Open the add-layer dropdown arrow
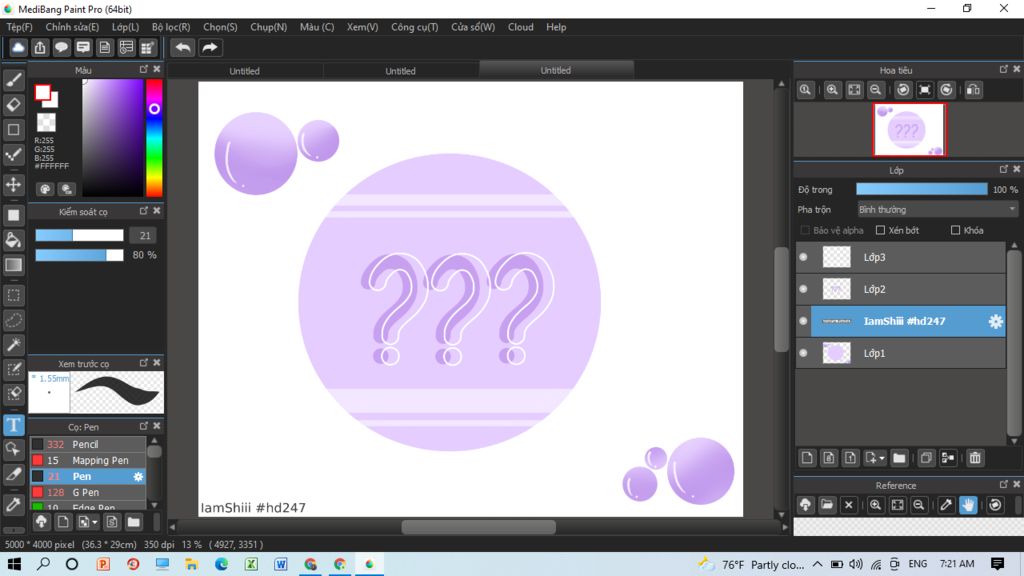This screenshot has height=576, width=1024. (882, 458)
